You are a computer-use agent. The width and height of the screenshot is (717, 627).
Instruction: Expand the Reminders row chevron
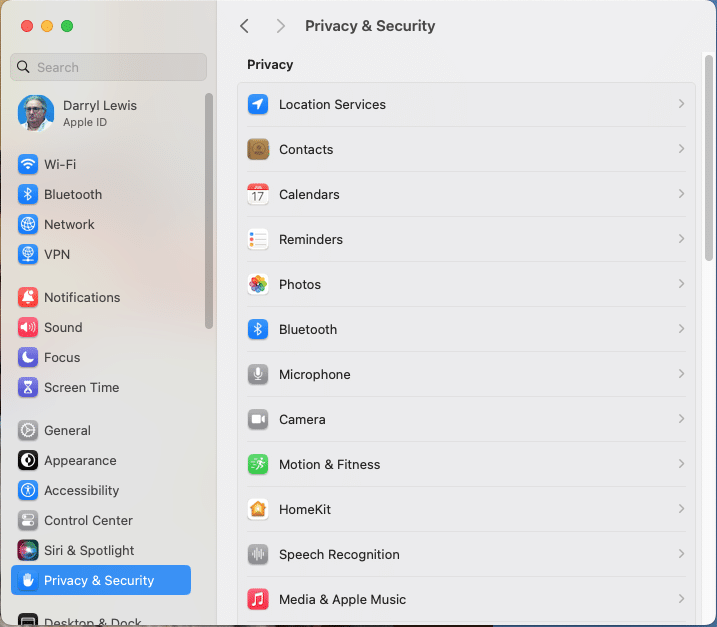(x=681, y=239)
